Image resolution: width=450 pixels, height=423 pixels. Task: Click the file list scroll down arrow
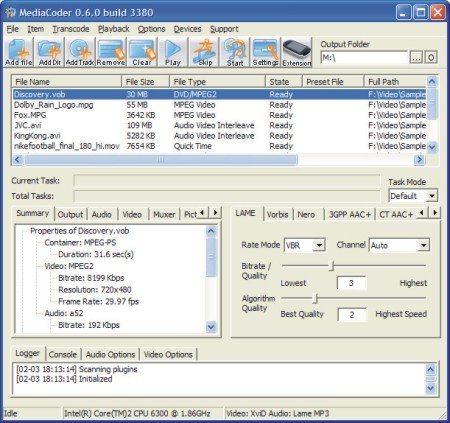432,147
